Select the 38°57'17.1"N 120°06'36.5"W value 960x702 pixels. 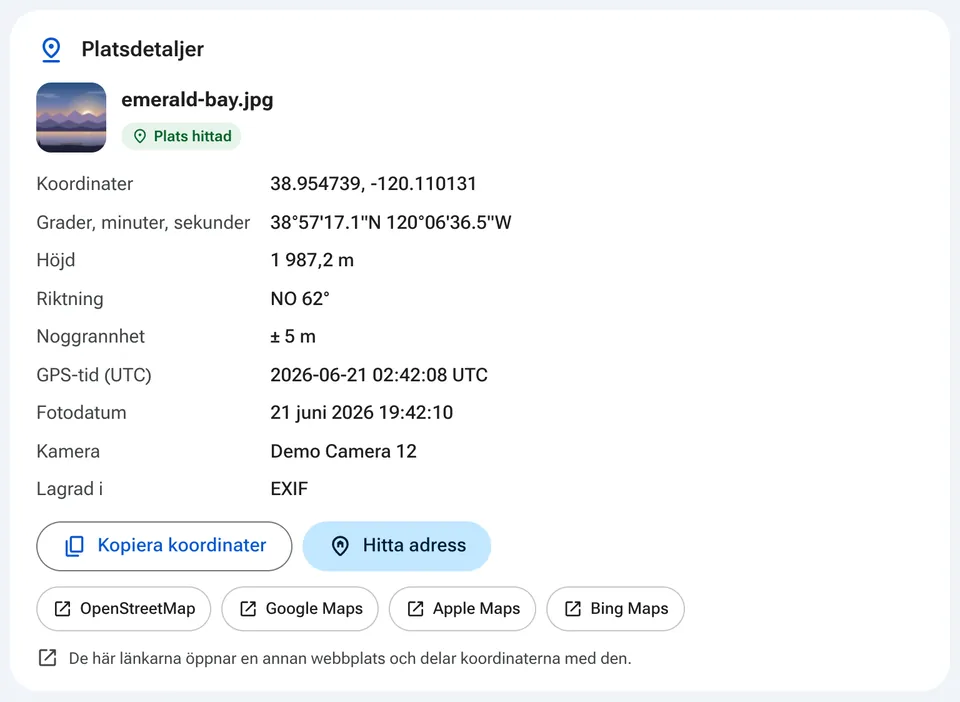pos(391,222)
